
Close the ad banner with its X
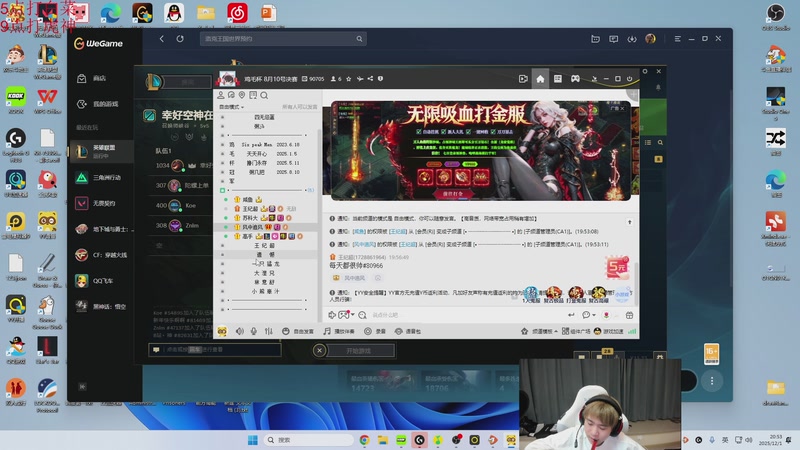click(622, 108)
